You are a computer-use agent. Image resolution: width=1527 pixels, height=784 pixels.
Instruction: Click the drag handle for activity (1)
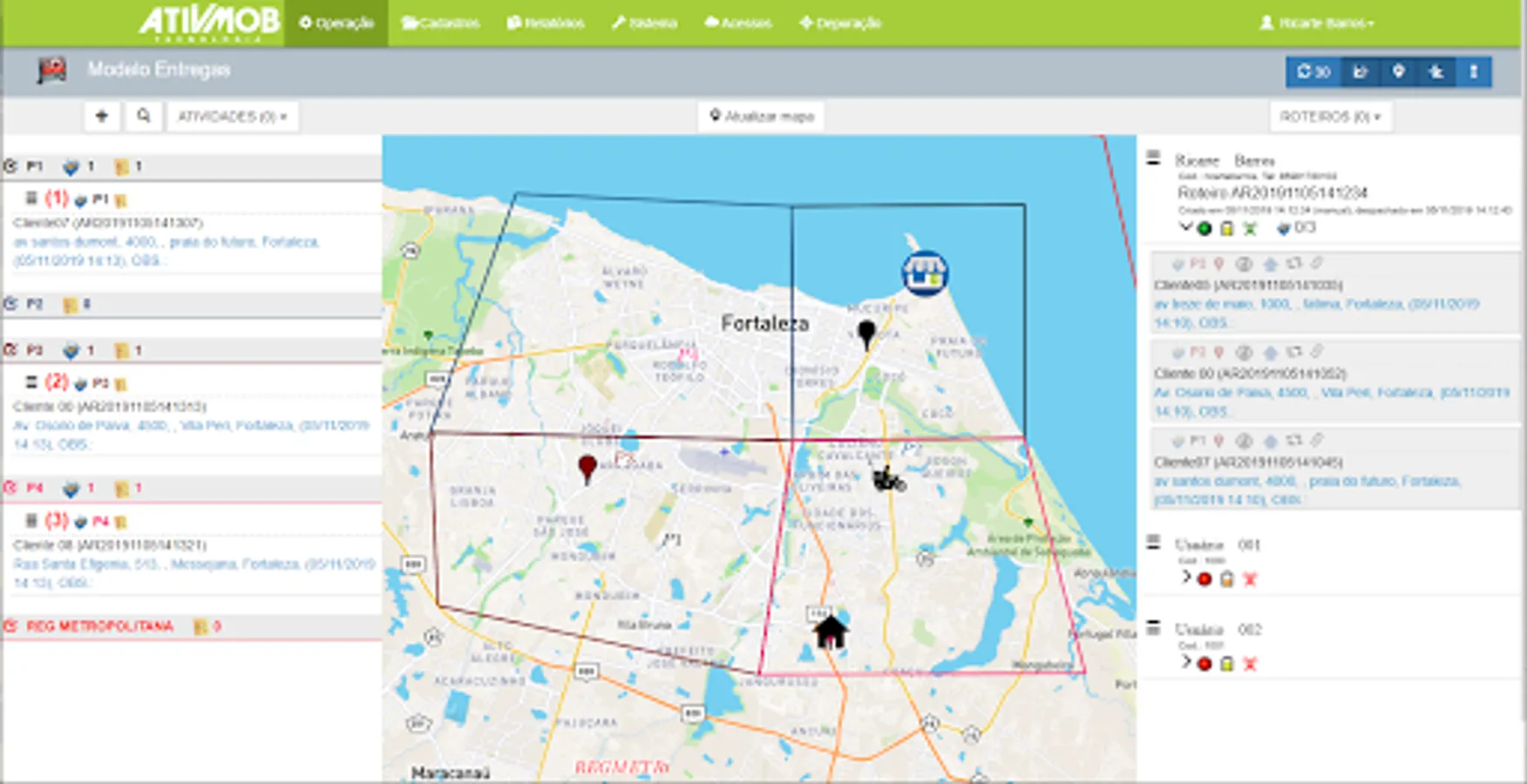coord(31,199)
